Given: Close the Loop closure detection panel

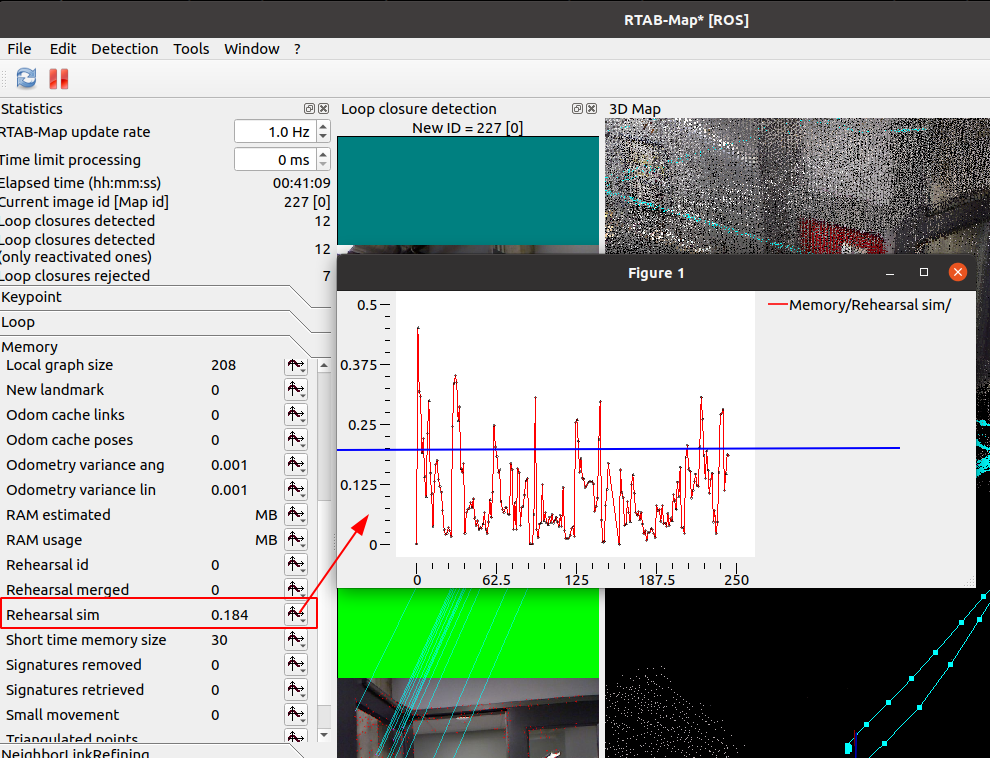Looking at the screenshot, I should (x=592, y=109).
